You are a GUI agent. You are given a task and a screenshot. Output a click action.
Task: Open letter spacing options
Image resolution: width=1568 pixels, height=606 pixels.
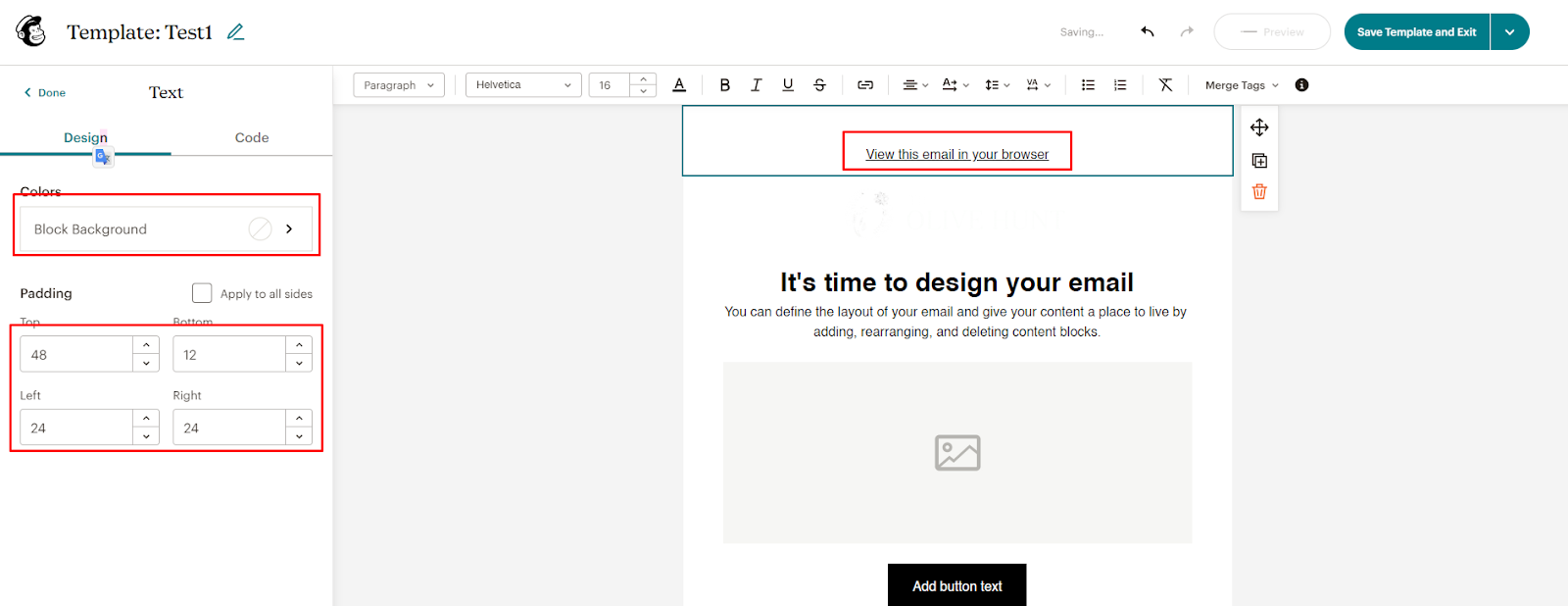tap(1038, 85)
